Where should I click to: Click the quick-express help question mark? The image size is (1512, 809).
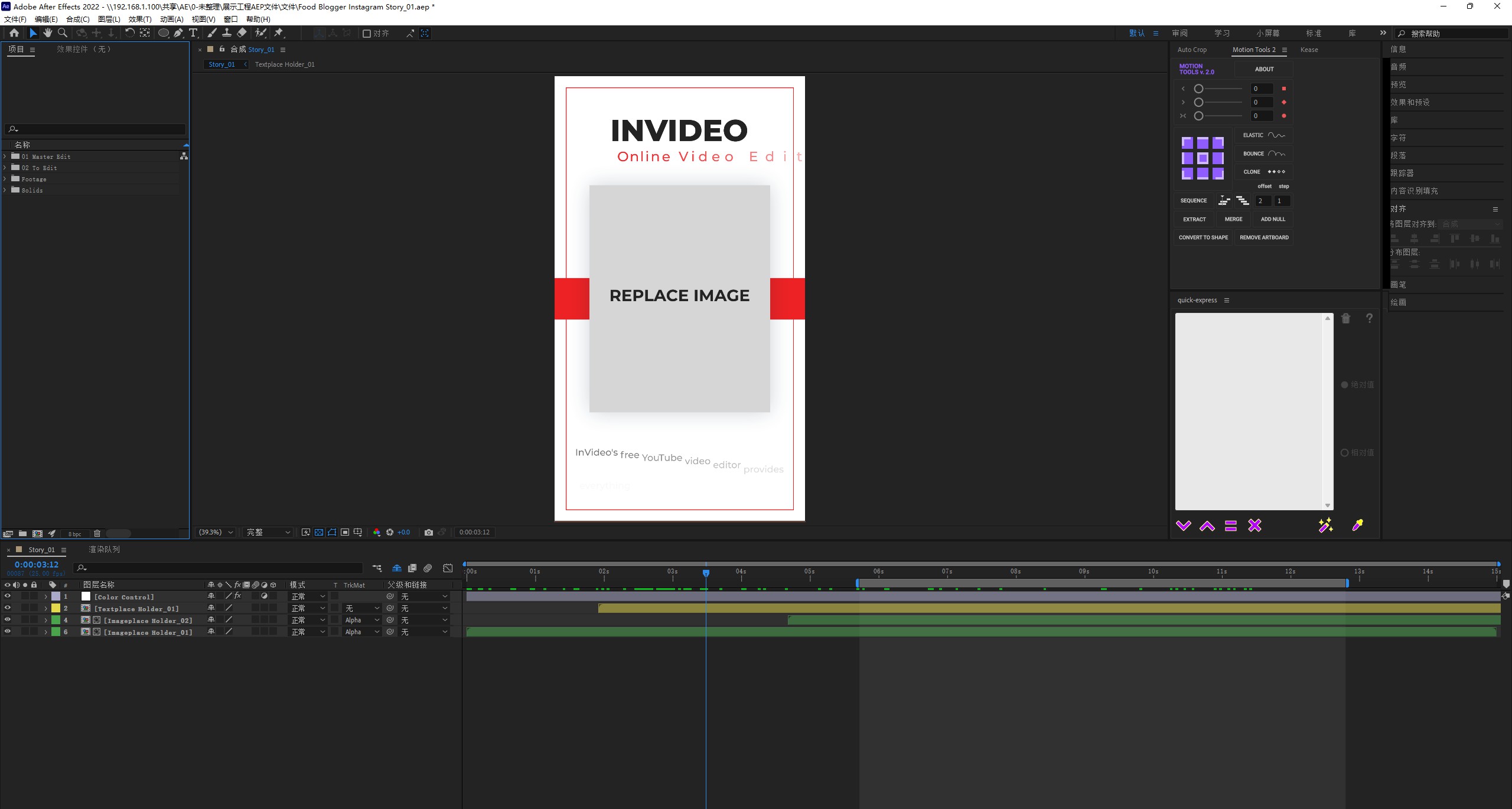point(1369,318)
